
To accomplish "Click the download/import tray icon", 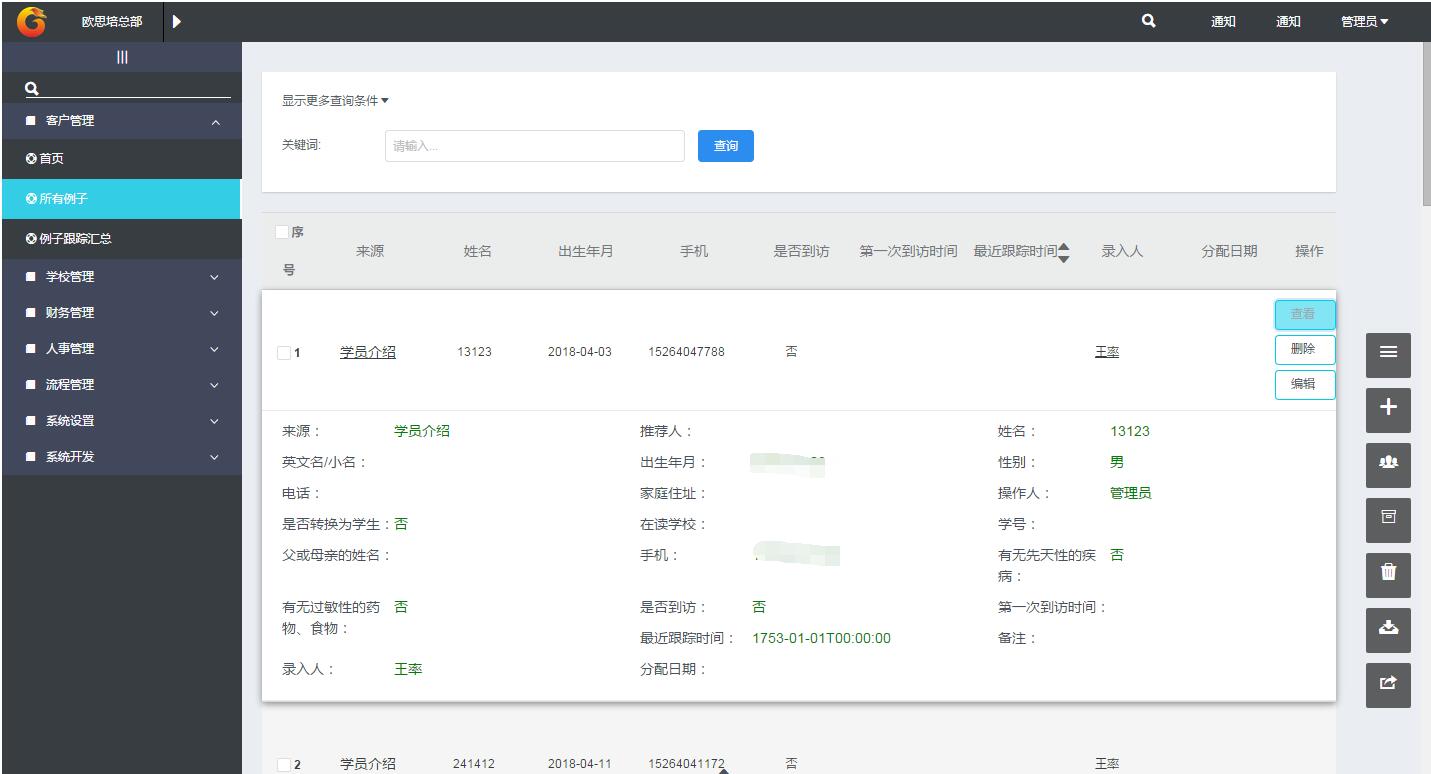I will tap(1388, 628).
